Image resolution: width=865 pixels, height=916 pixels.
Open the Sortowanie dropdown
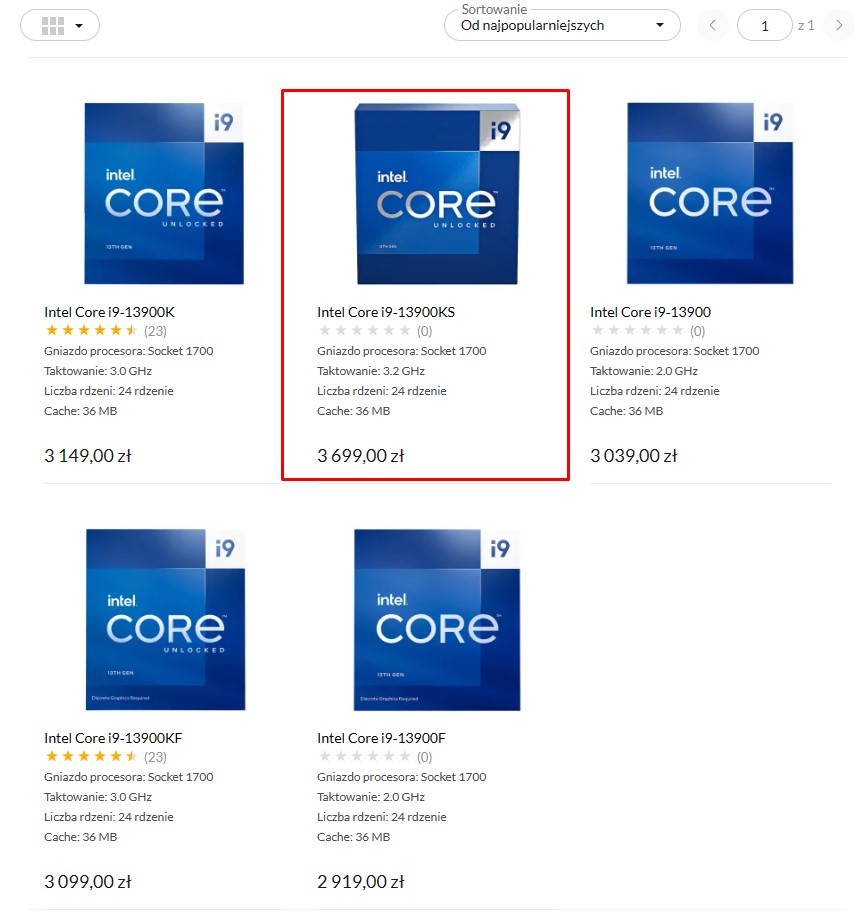coord(562,25)
